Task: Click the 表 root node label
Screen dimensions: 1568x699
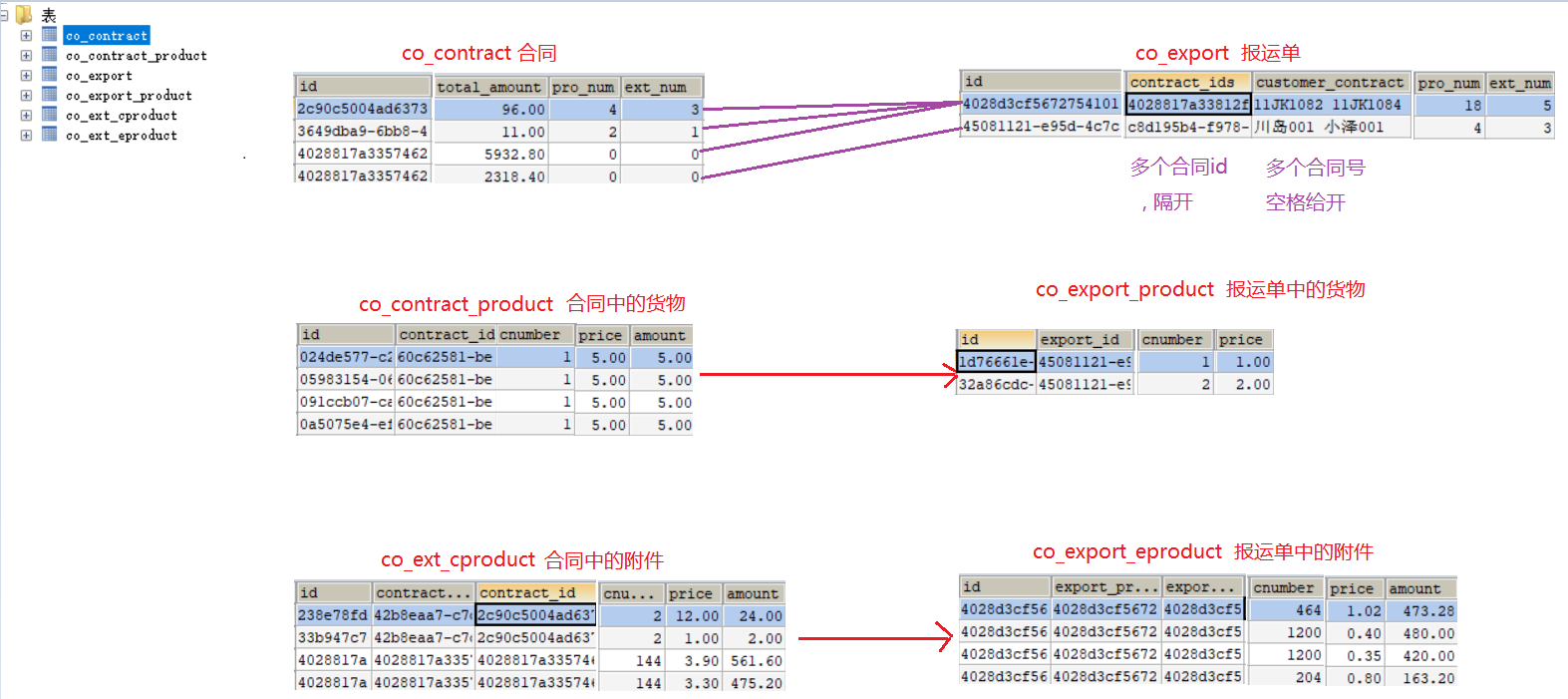Action: pyautogui.click(x=49, y=15)
